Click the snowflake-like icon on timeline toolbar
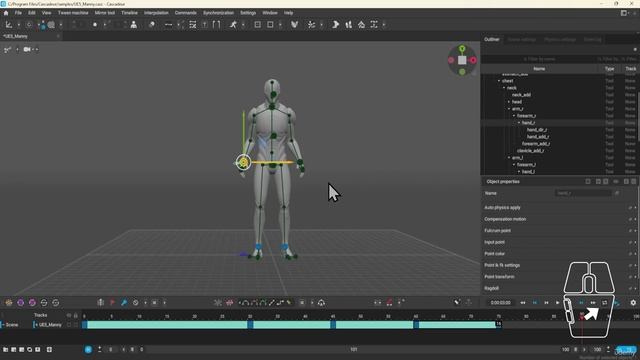Viewport: 640px width, 360px height. [218, 303]
